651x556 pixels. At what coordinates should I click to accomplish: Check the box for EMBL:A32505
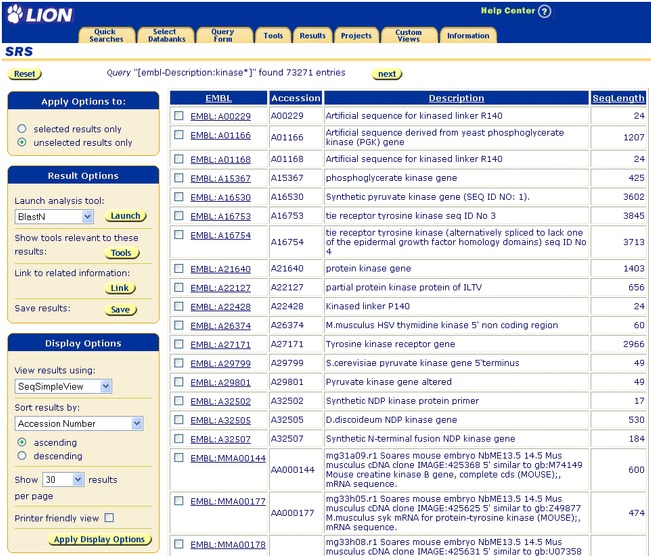tap(179, 419)
